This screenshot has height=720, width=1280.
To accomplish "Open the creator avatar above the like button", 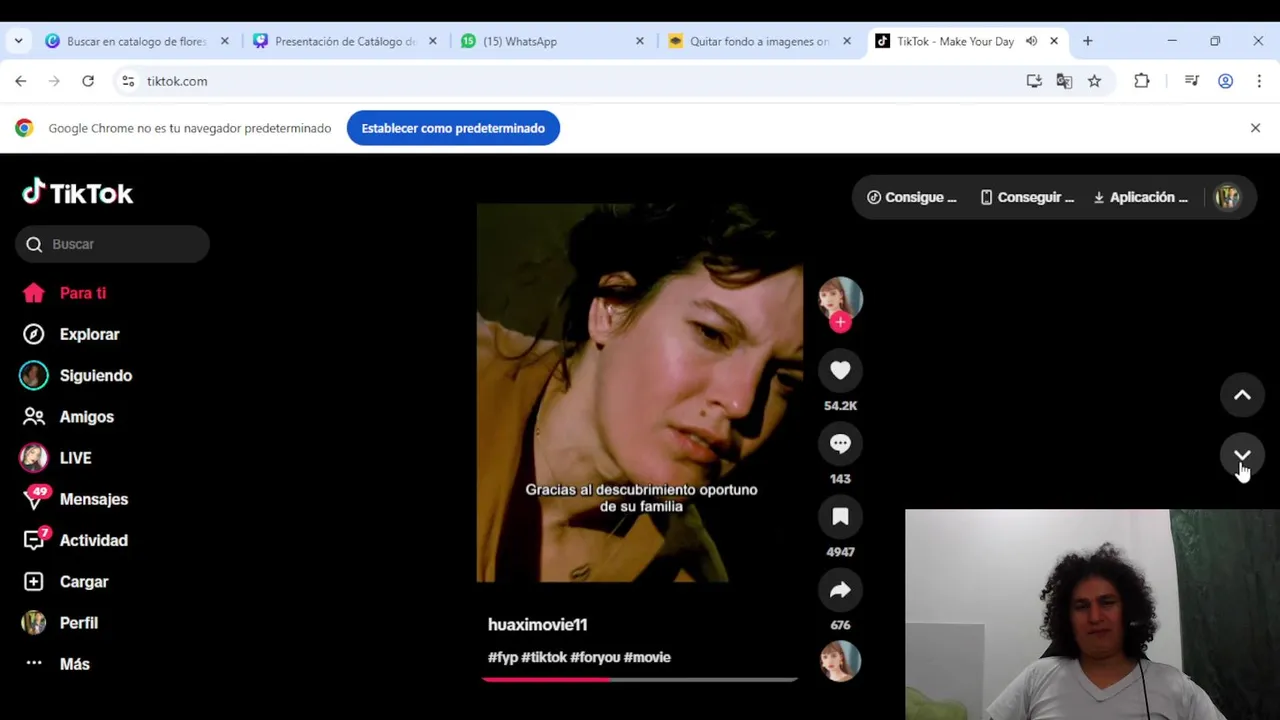I will (840, 298).
